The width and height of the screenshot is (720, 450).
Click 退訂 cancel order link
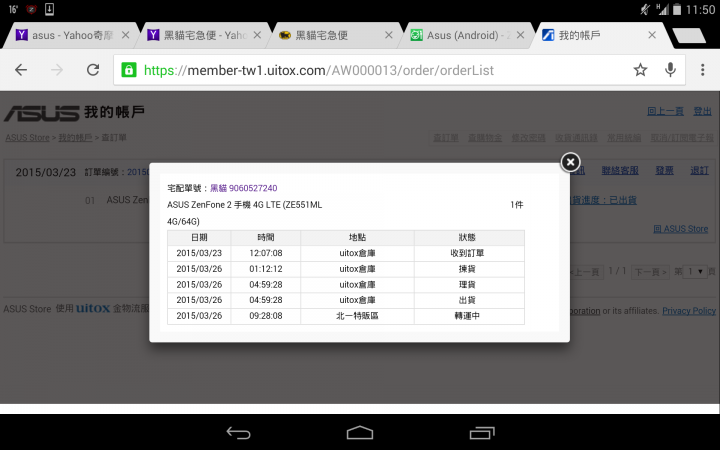(699, 170)
